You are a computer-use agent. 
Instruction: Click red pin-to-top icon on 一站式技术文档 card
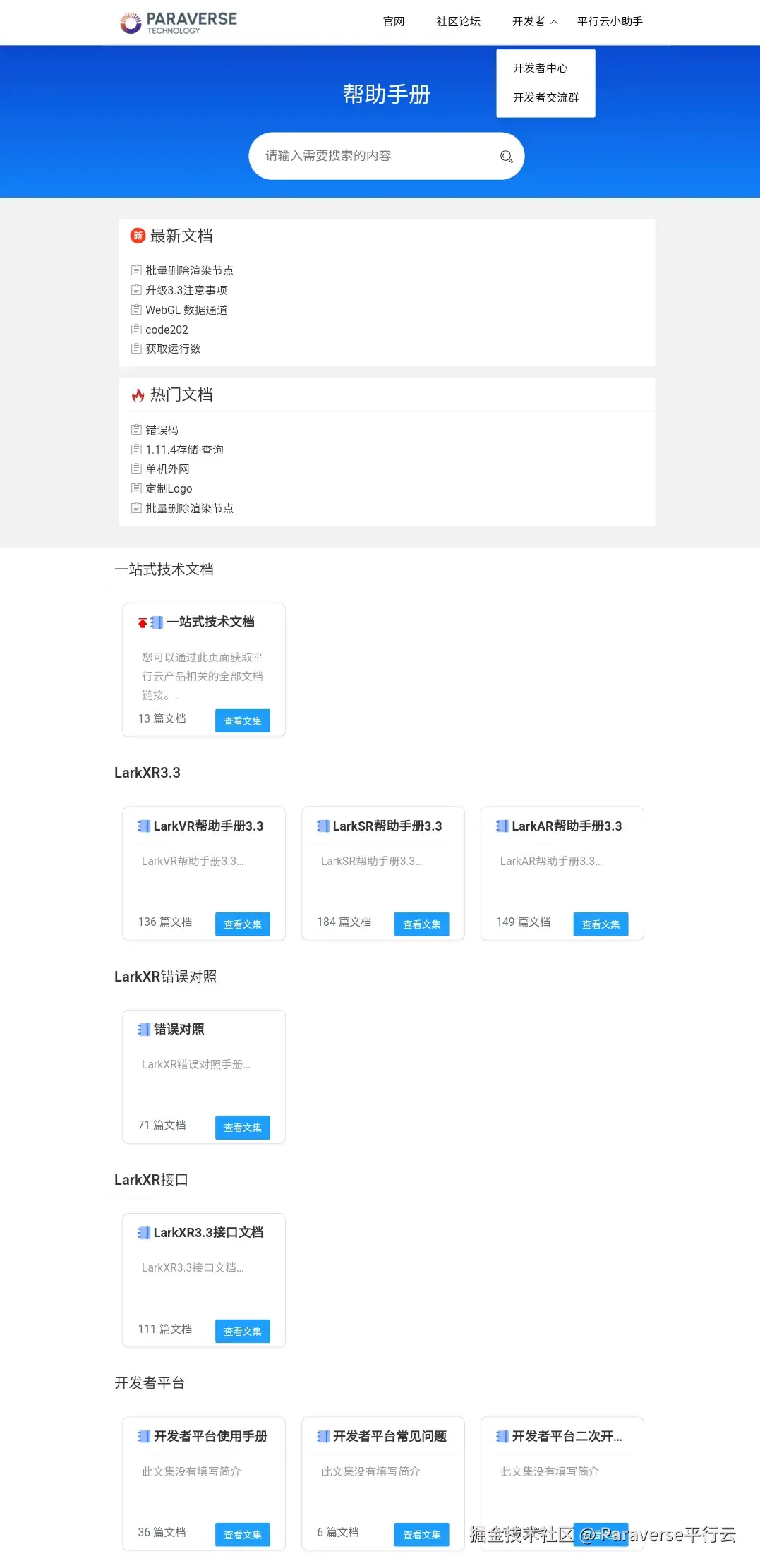coord(143,622)
